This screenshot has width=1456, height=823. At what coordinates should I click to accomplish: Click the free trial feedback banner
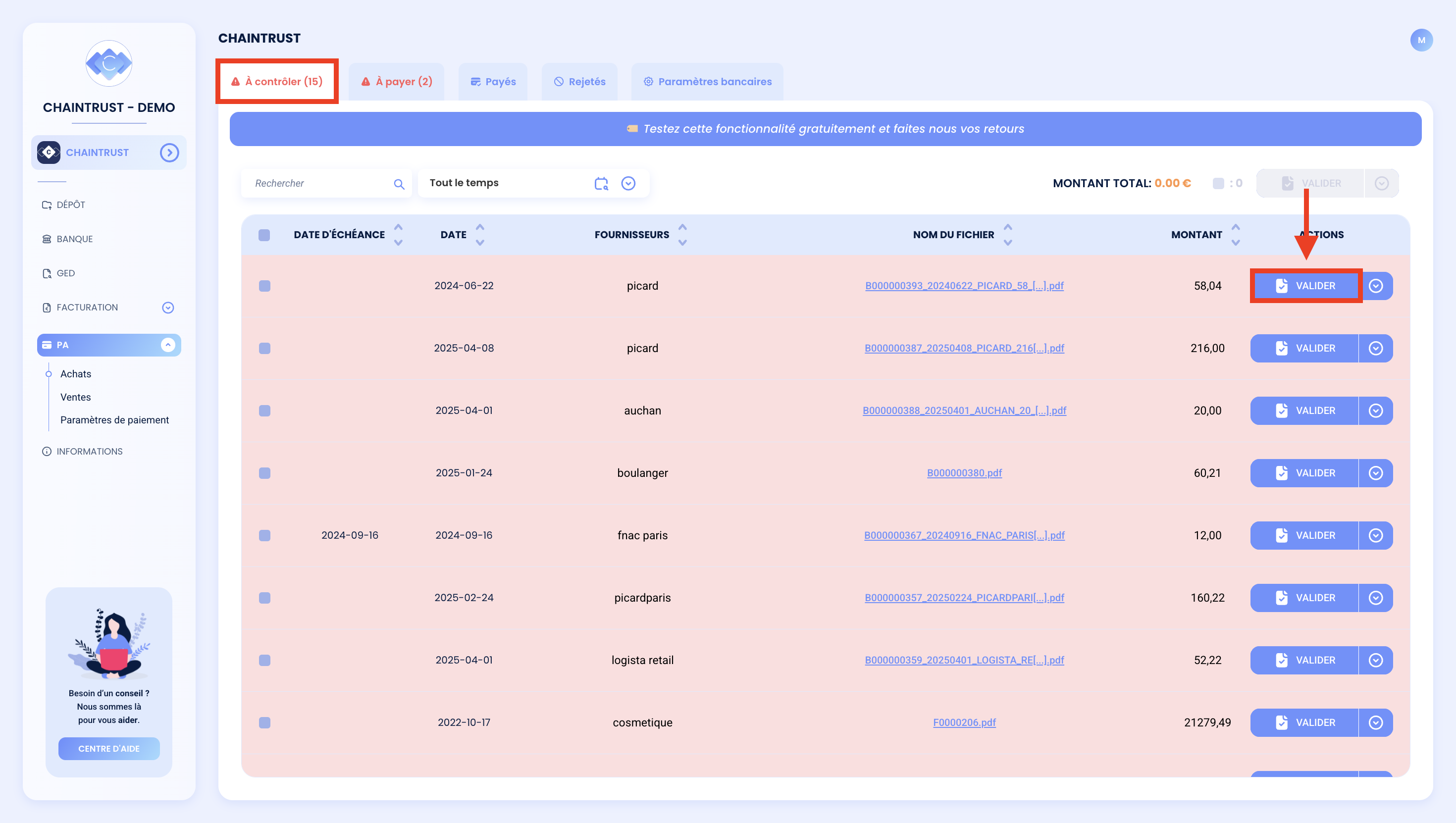click(x=825, y=129)
